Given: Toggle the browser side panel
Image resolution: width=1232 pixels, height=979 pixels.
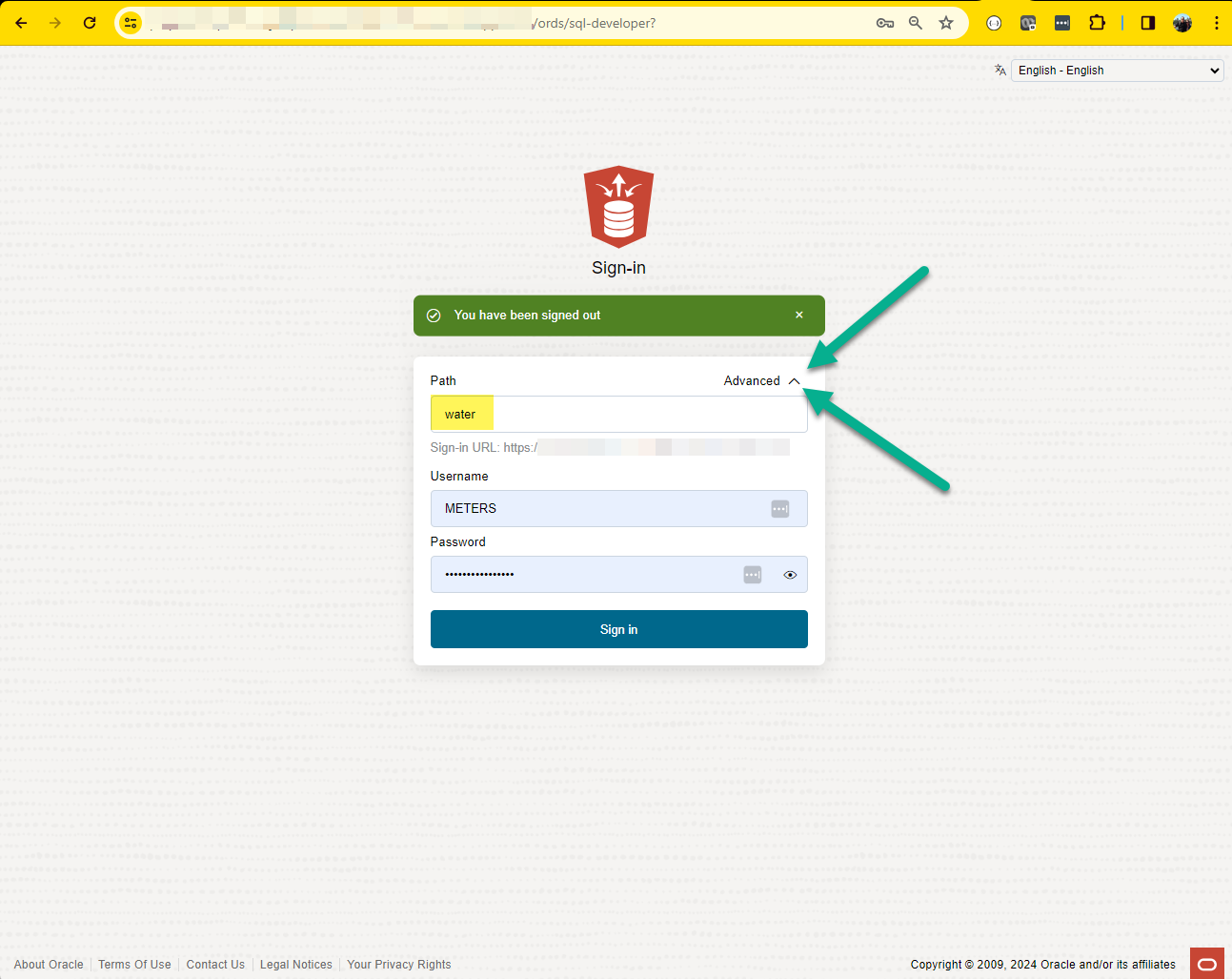Looking at the screenshot, I should [x=1148, y=23].
